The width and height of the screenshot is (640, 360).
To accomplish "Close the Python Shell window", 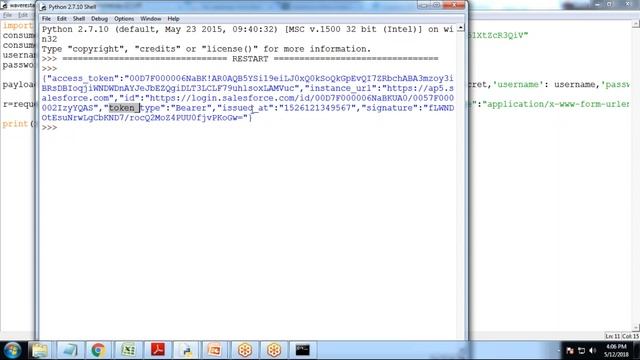I will coord(454,5).
